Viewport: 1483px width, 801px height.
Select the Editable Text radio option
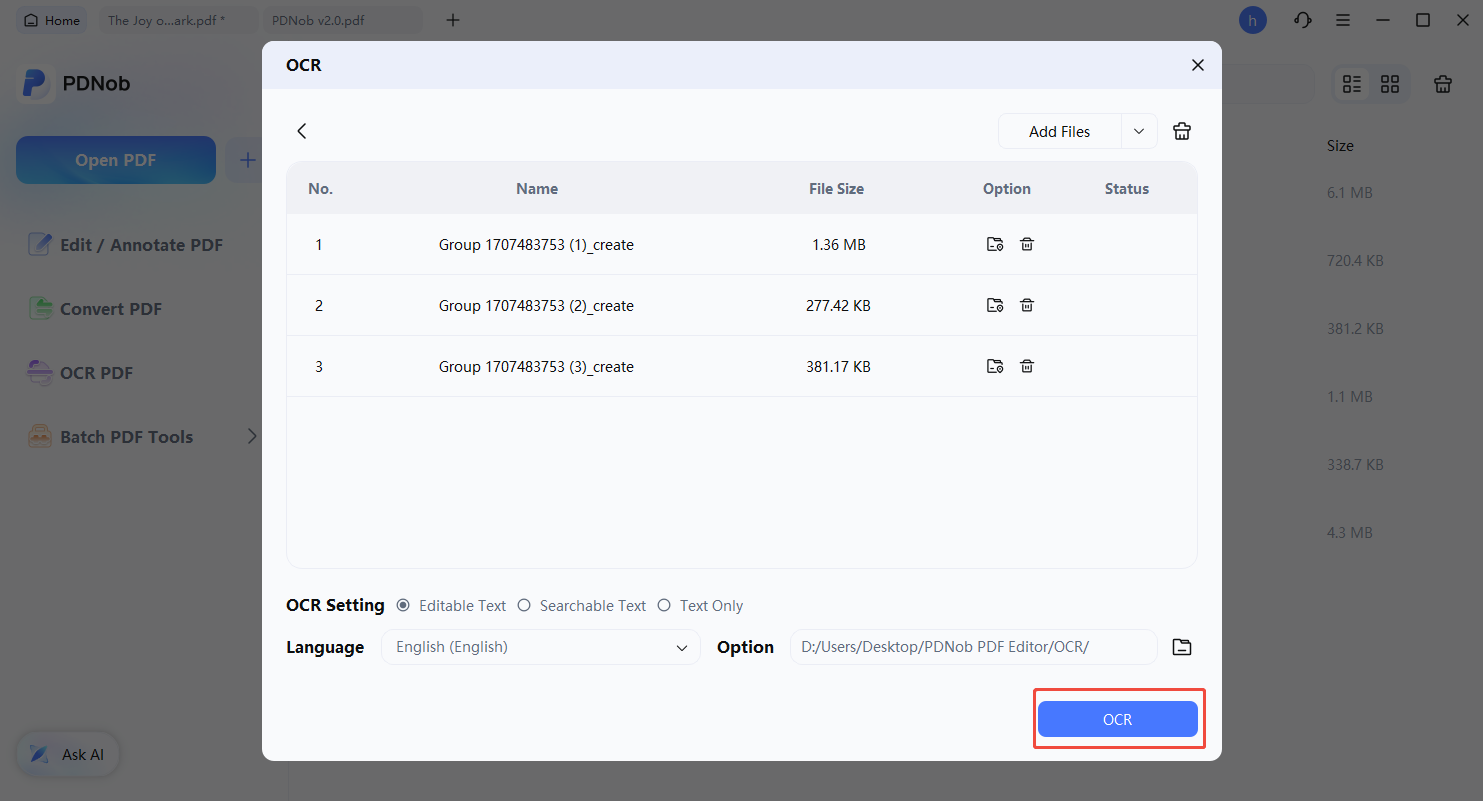(x=404, y=605)
